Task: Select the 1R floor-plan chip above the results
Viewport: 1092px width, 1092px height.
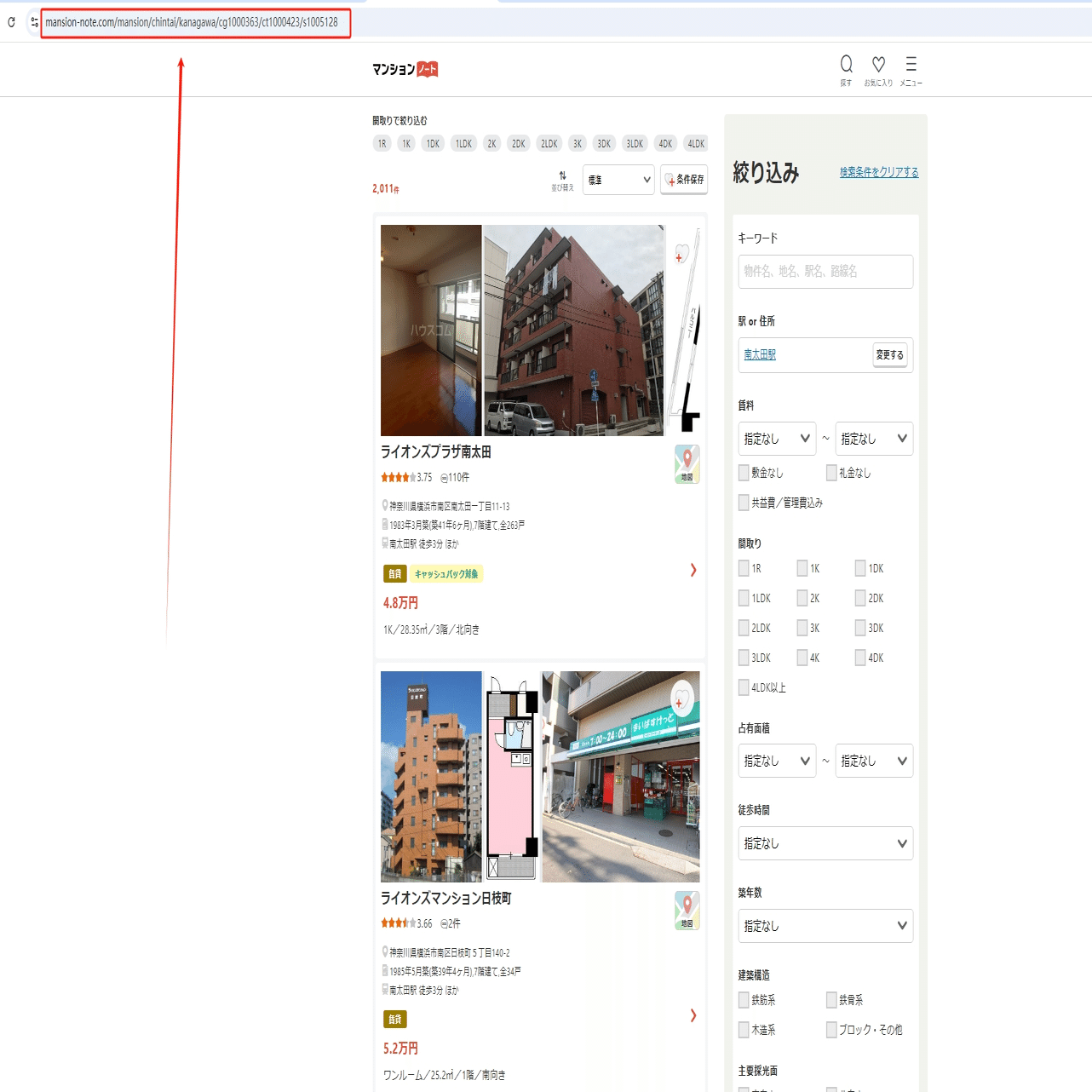Action: tap(382, 144)
